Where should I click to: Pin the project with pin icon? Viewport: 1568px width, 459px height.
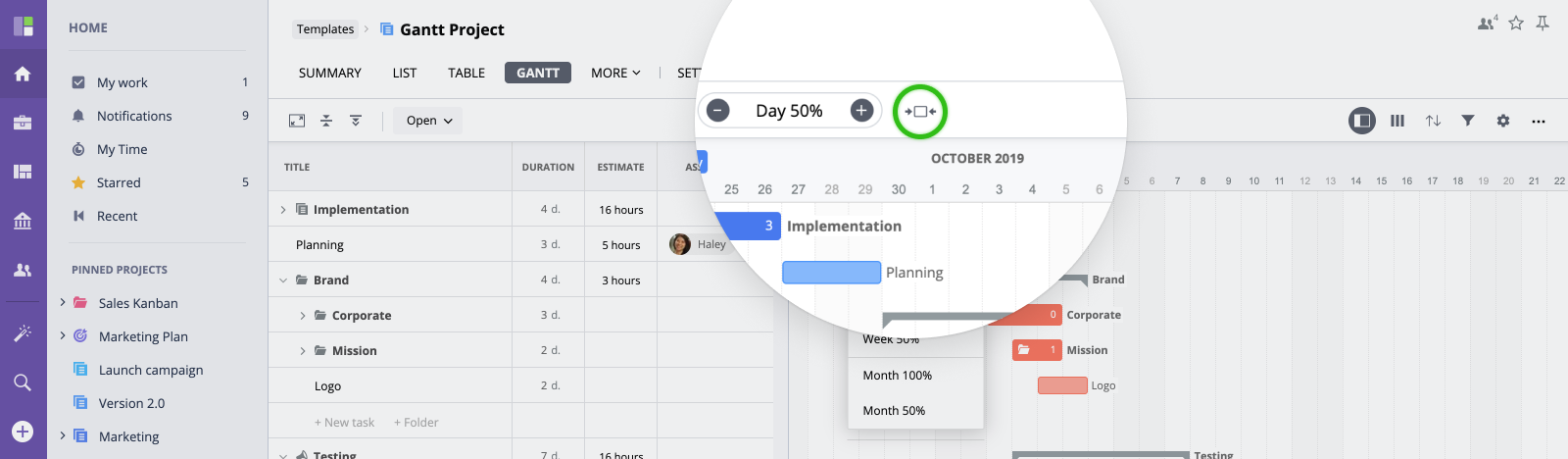[1543, 23]
